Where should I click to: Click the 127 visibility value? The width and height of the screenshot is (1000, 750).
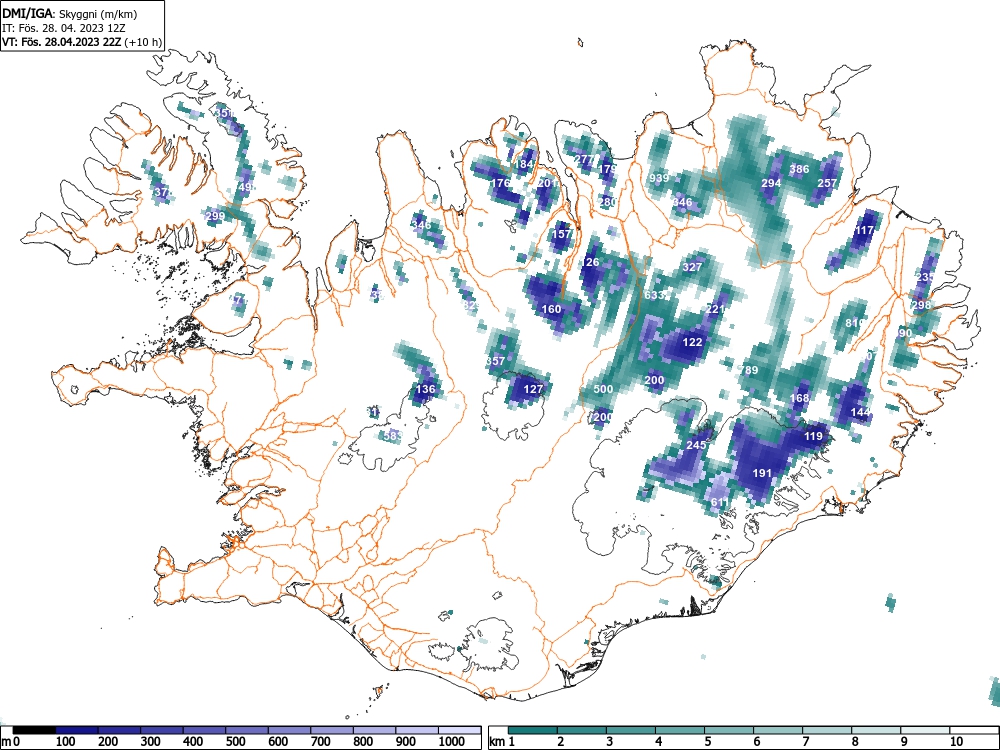coord(533,389)
